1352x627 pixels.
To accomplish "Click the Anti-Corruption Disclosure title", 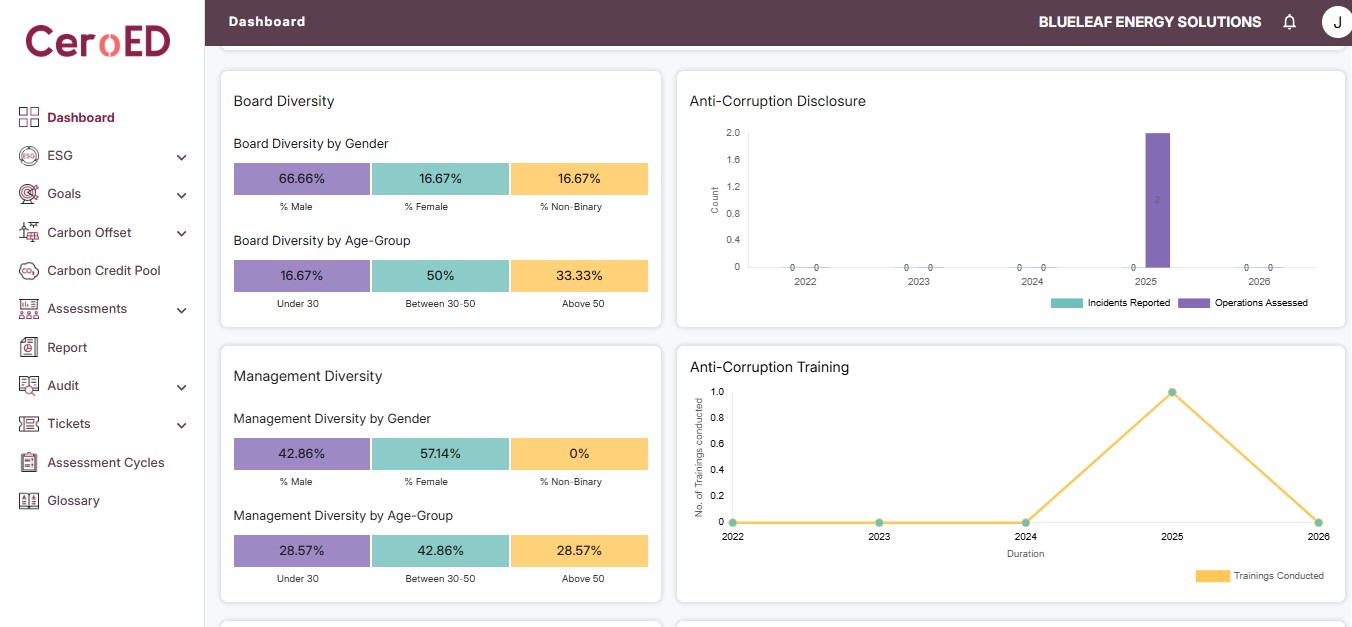I will pyautogui.click(x=778, y=101).
